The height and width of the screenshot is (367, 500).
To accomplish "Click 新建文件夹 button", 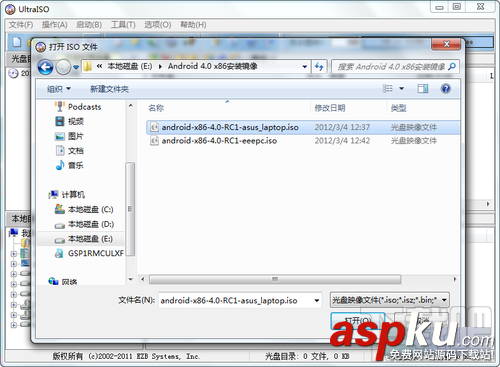I will (x=109, y=89).
